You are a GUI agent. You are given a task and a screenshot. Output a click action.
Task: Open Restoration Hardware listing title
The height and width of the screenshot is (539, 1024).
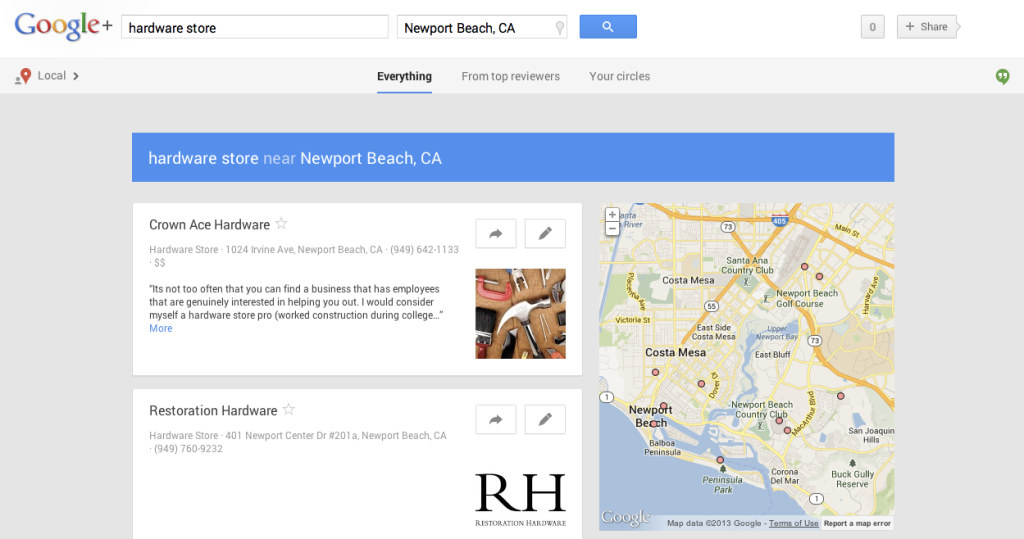pos(213,411)
